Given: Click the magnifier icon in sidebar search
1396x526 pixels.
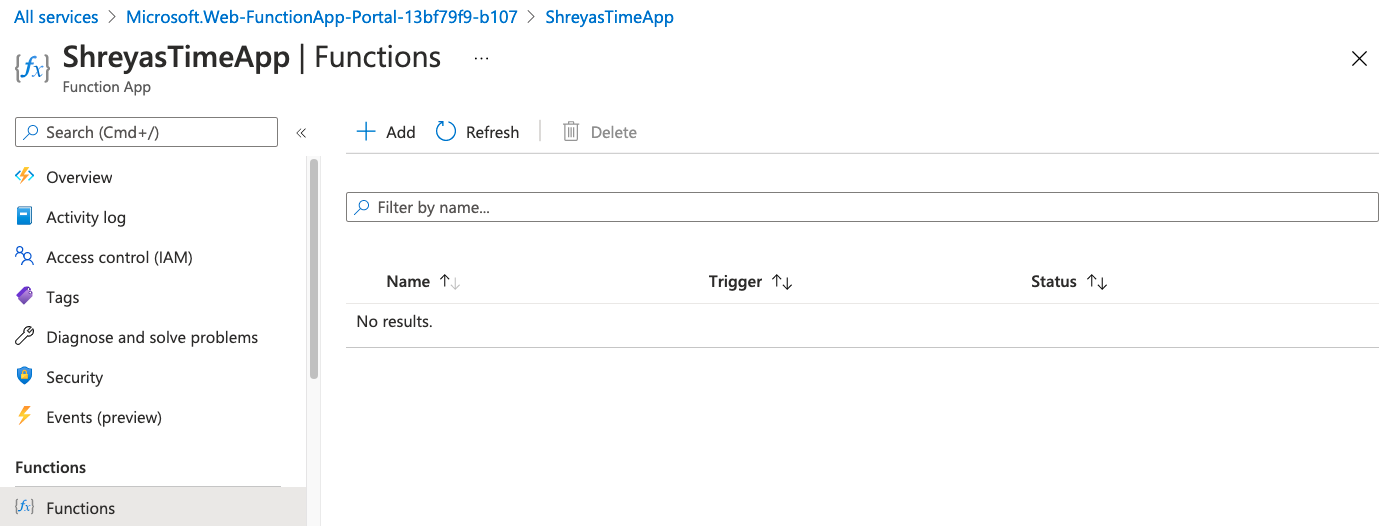Looking at the screenshot, I should 33,132.
